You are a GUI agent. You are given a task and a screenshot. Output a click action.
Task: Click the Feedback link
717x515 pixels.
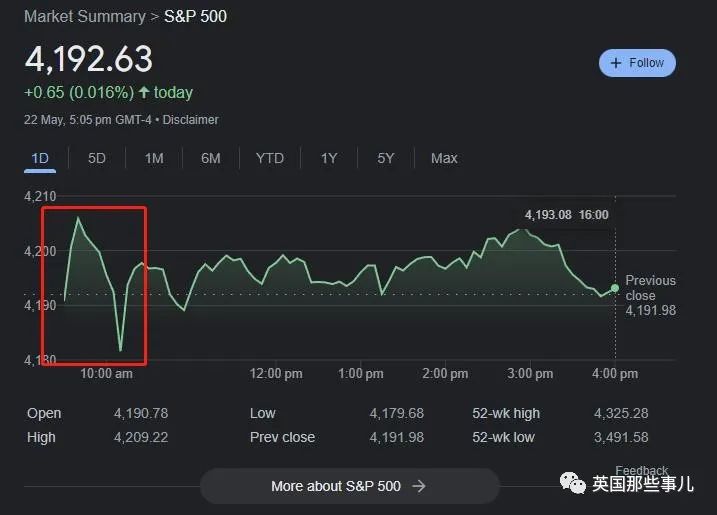[641, 470]
